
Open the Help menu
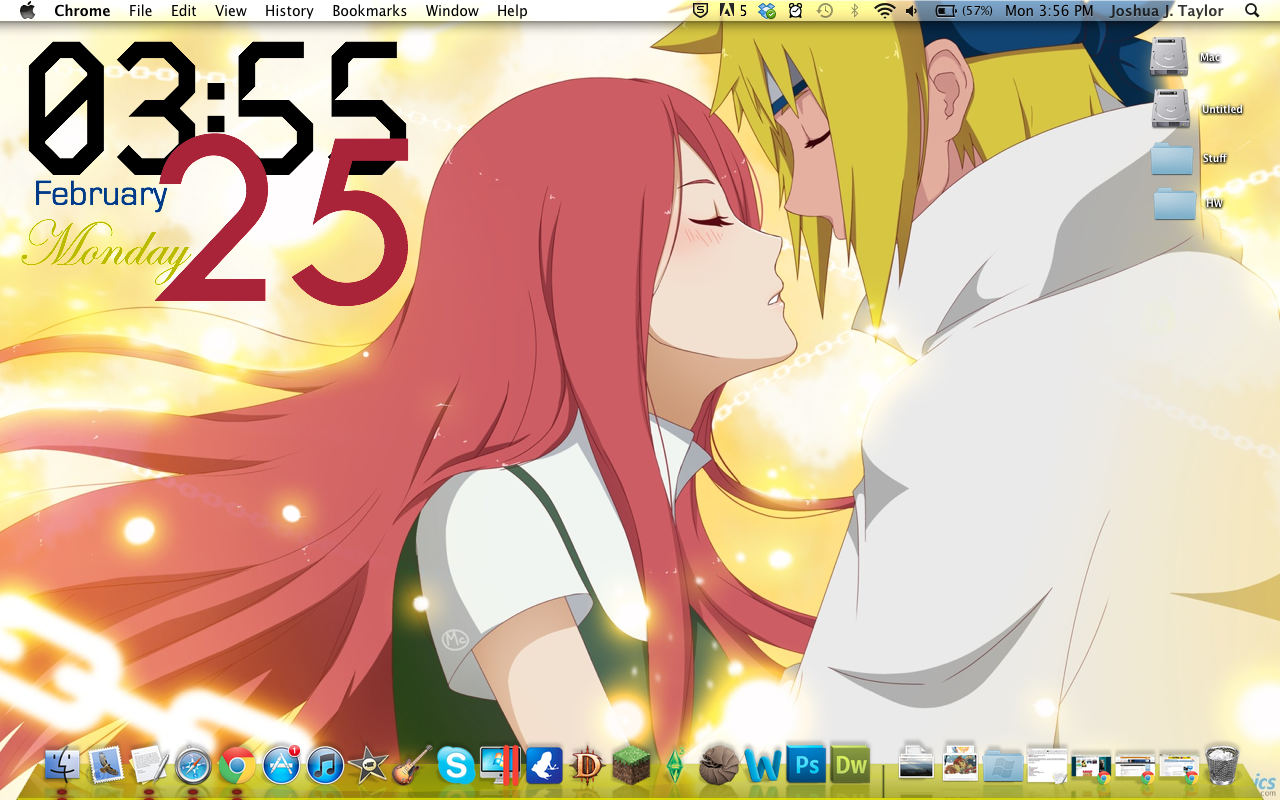point(512,11)
